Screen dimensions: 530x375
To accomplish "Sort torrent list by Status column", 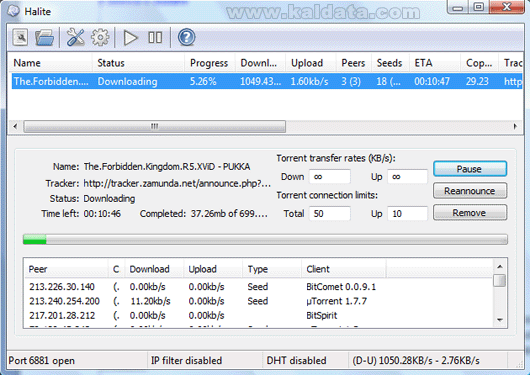I will pos(138,63).
